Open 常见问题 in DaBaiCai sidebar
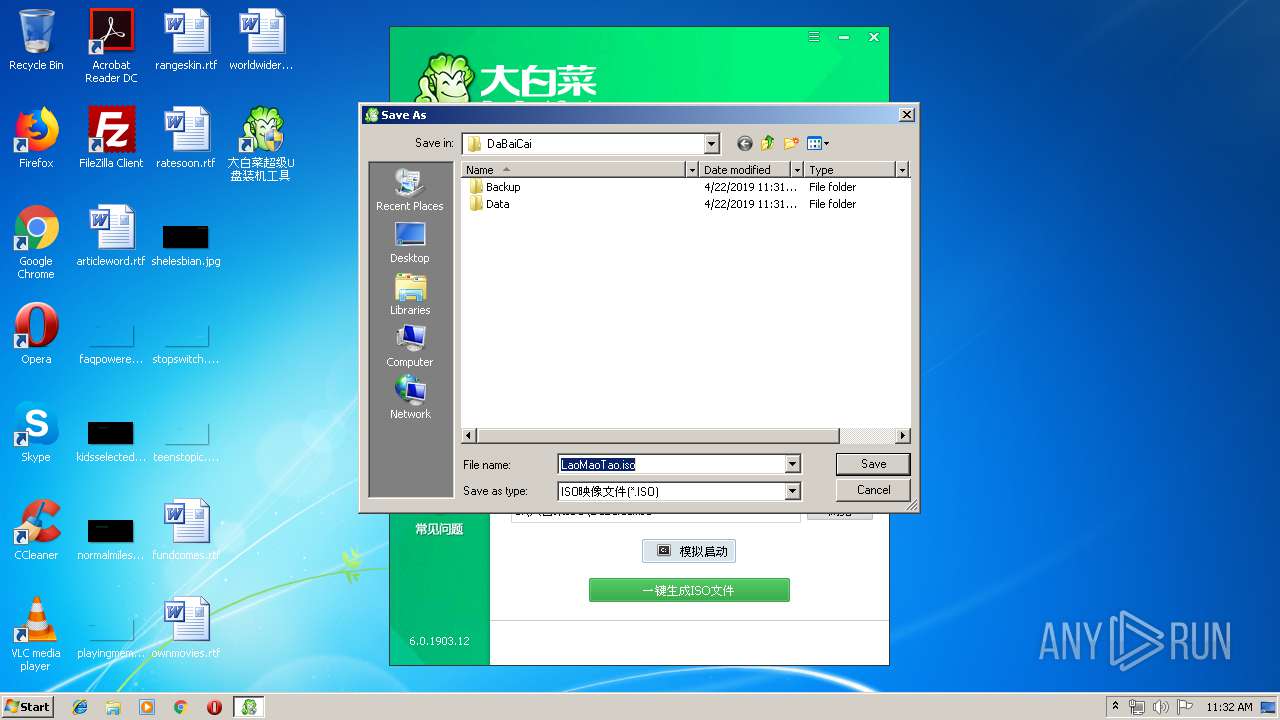 tap(439, 529)
